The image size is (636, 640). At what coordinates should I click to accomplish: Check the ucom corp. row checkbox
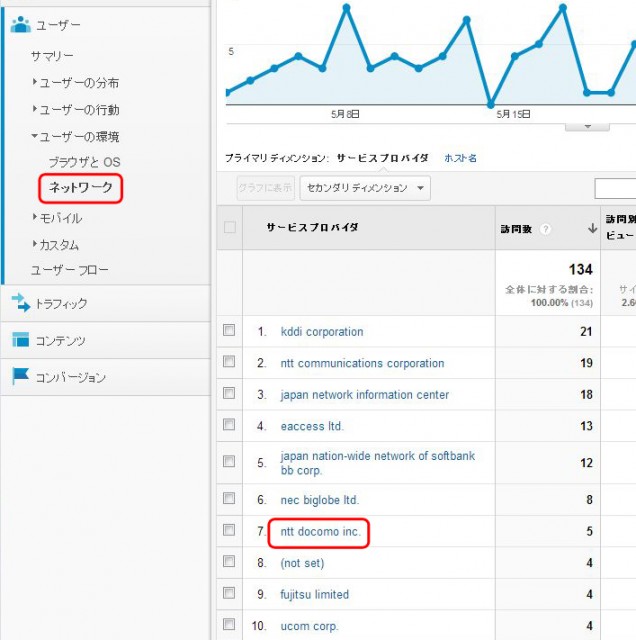coord(229,624)
